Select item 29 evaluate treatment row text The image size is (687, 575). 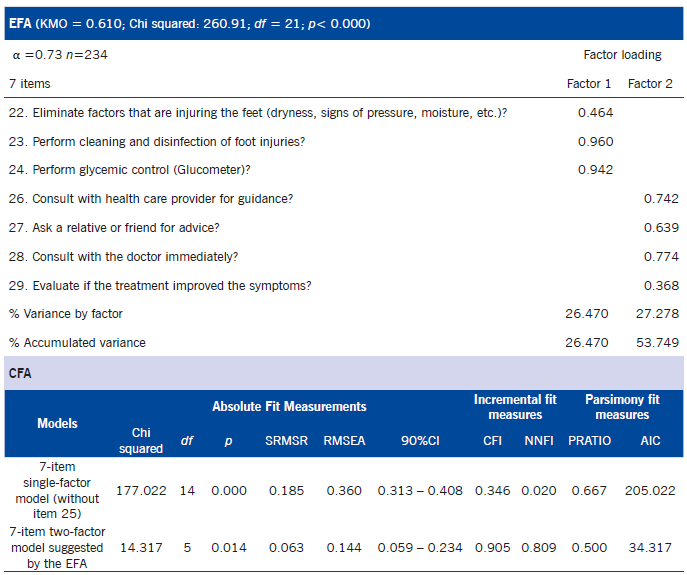[x=160, y=285]
